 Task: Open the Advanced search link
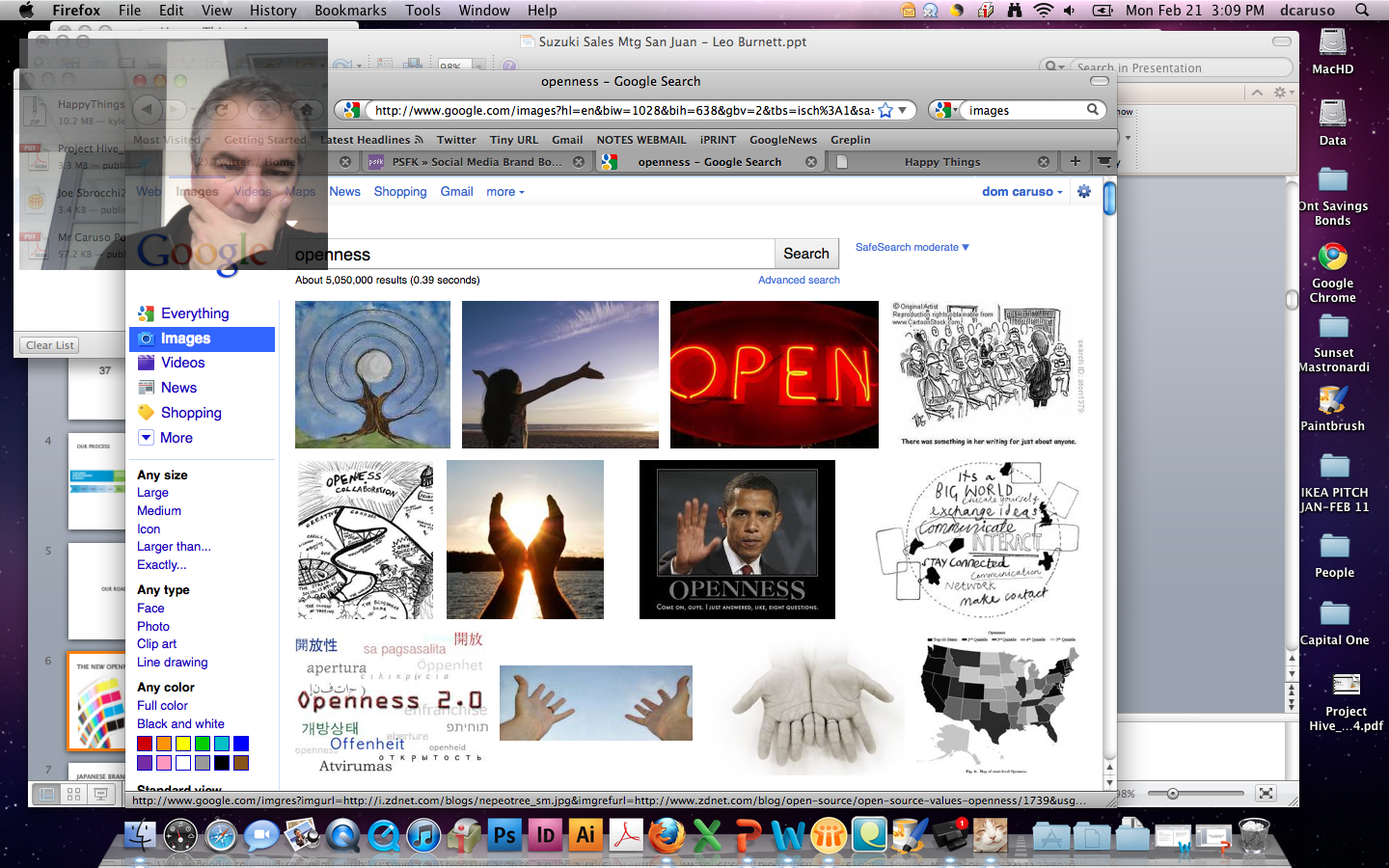click(x=799, y=280)
